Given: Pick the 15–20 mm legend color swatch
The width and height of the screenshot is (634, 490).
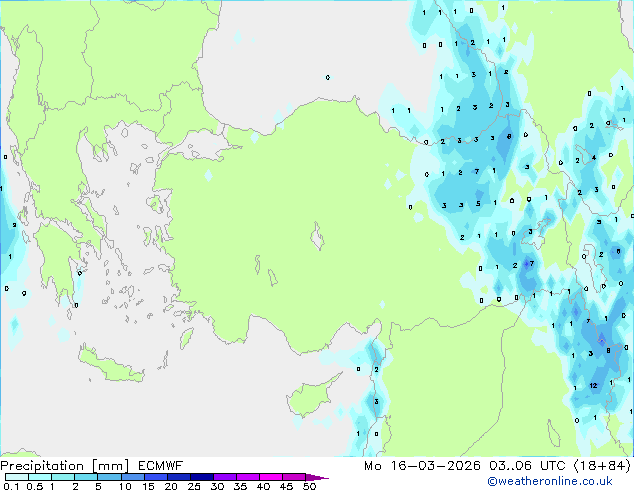Looking at the screenshot, I should coord(155,477).
